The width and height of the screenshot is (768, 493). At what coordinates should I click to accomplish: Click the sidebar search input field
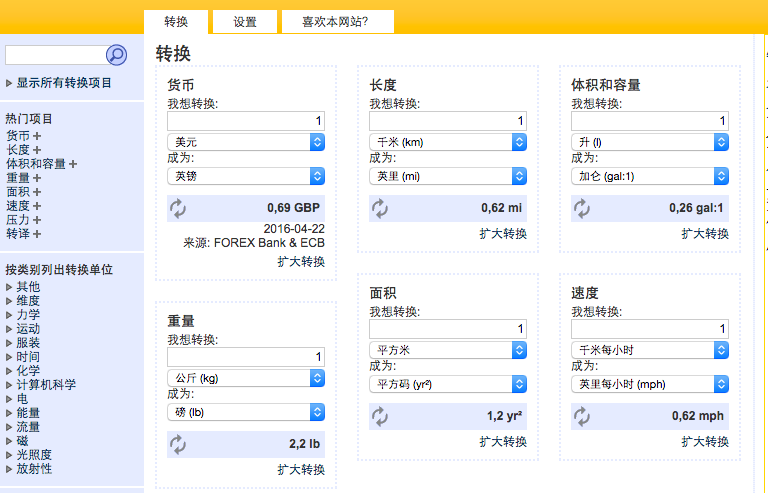54,55
